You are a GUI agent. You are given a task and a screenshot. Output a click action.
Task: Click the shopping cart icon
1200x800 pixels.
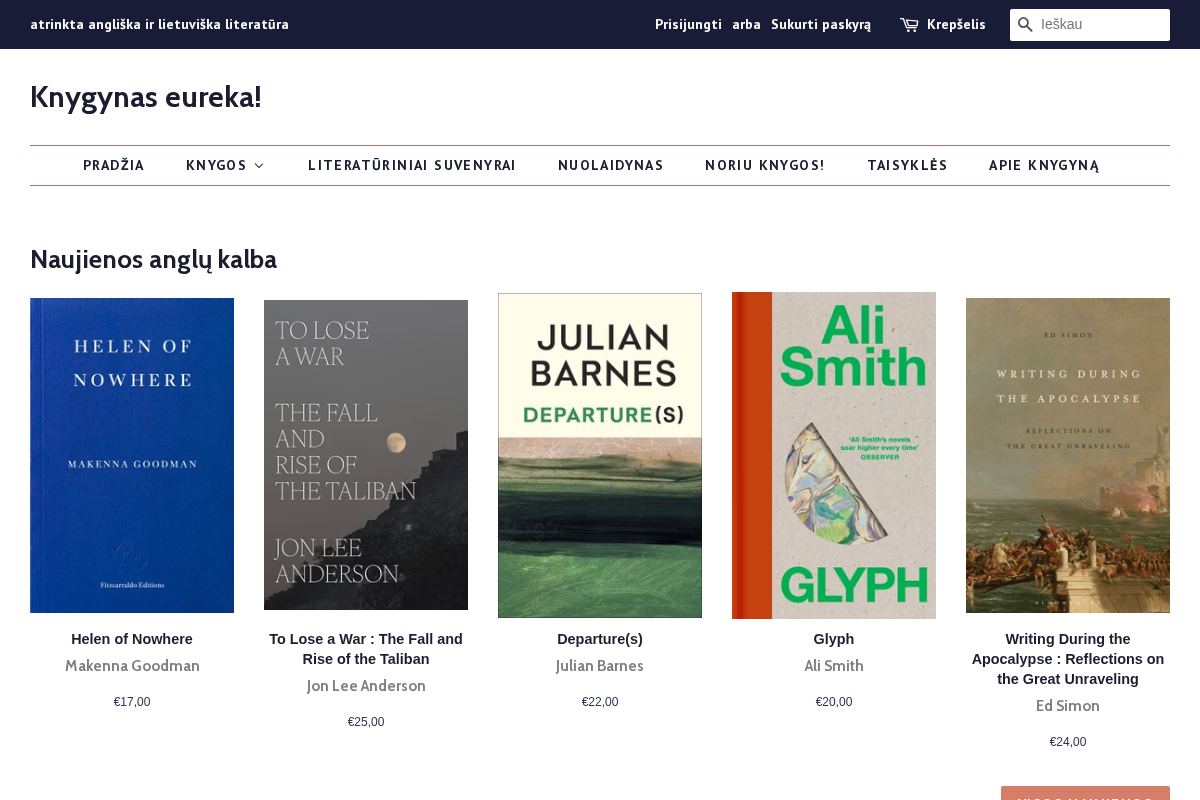909,25
